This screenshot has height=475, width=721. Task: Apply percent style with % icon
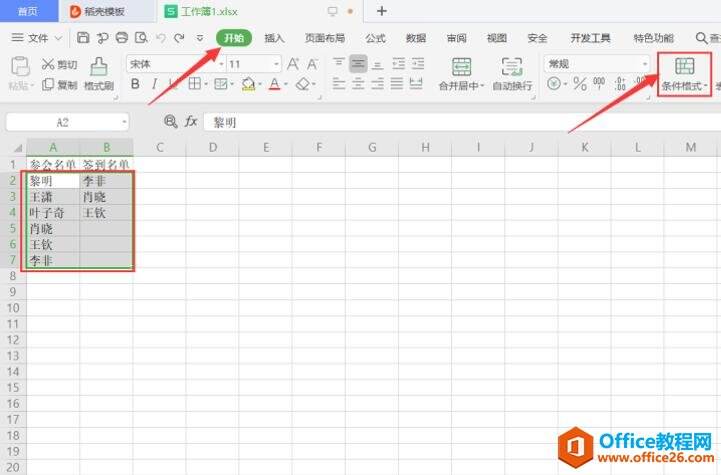[580, 85]
